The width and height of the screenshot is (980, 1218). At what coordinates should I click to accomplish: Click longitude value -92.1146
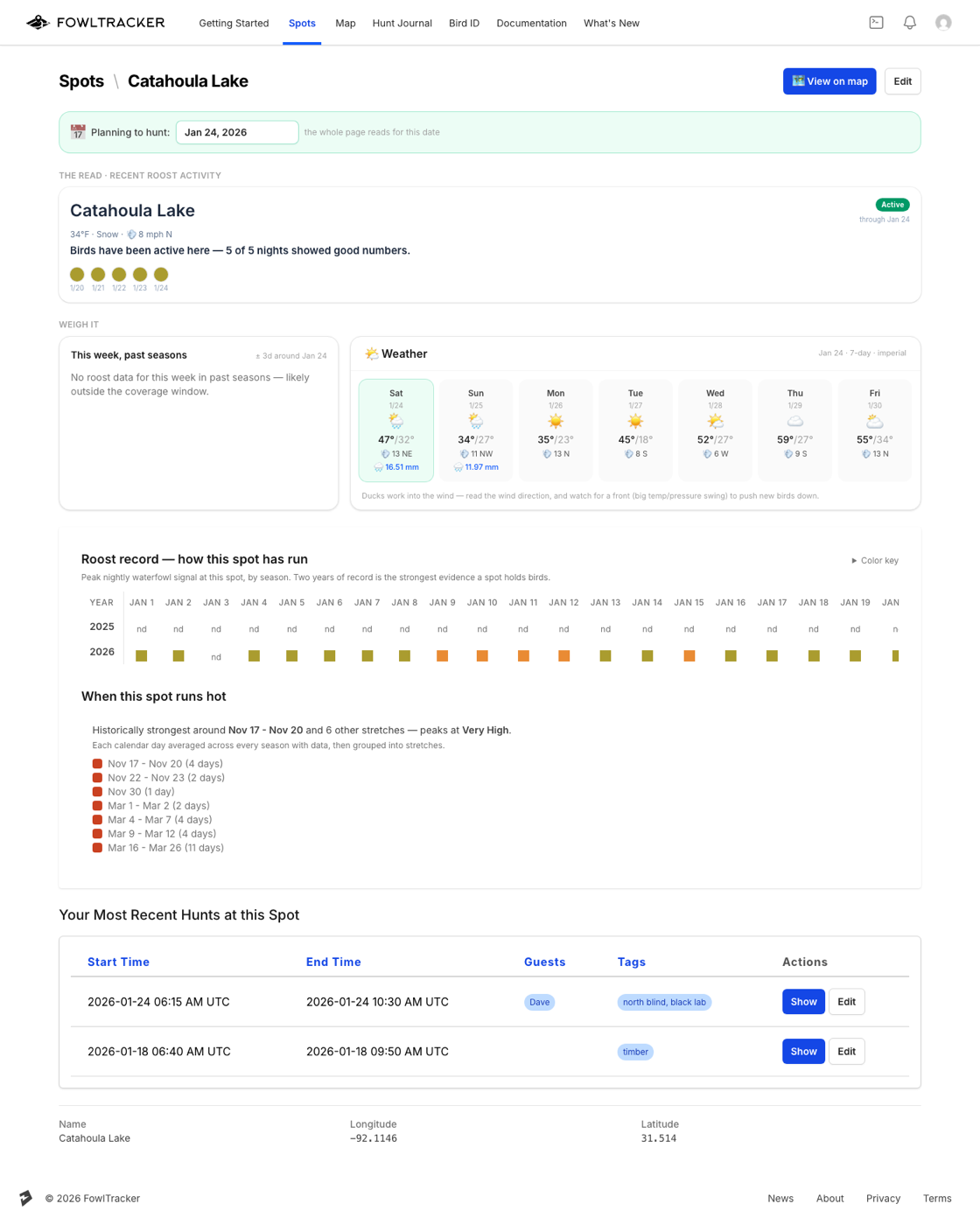374,1138
